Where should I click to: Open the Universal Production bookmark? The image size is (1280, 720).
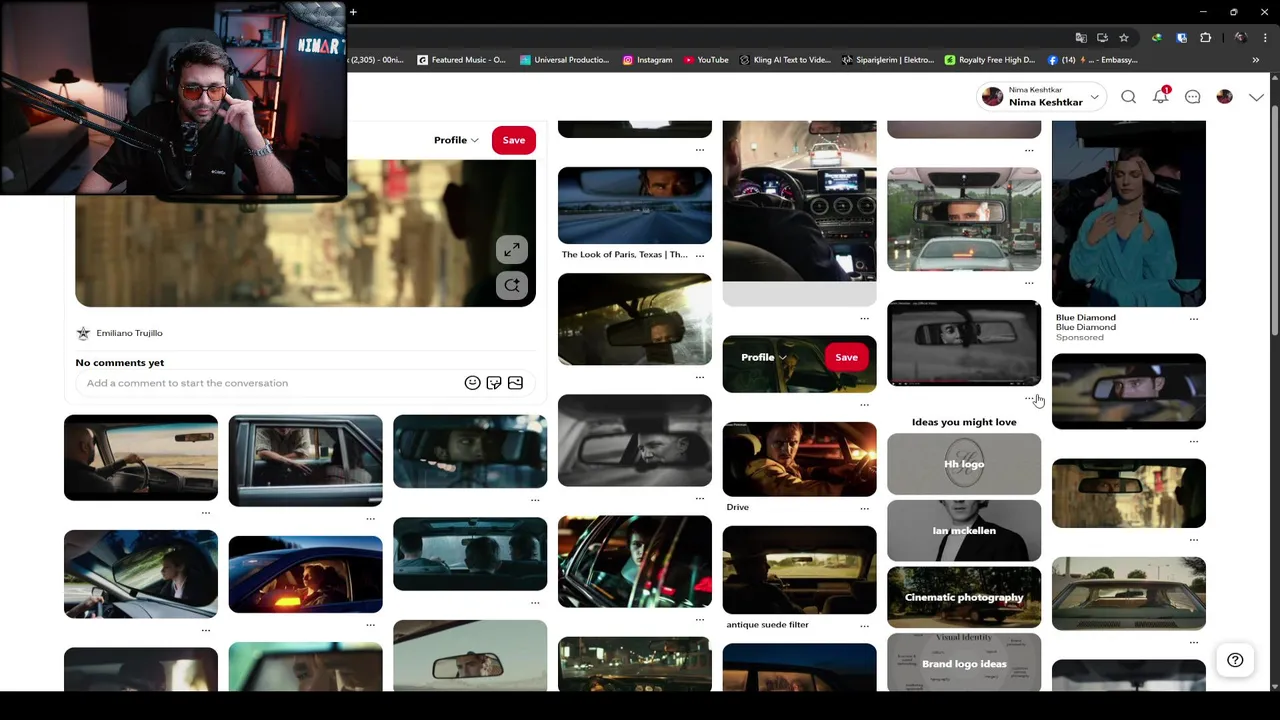[564, 60]
